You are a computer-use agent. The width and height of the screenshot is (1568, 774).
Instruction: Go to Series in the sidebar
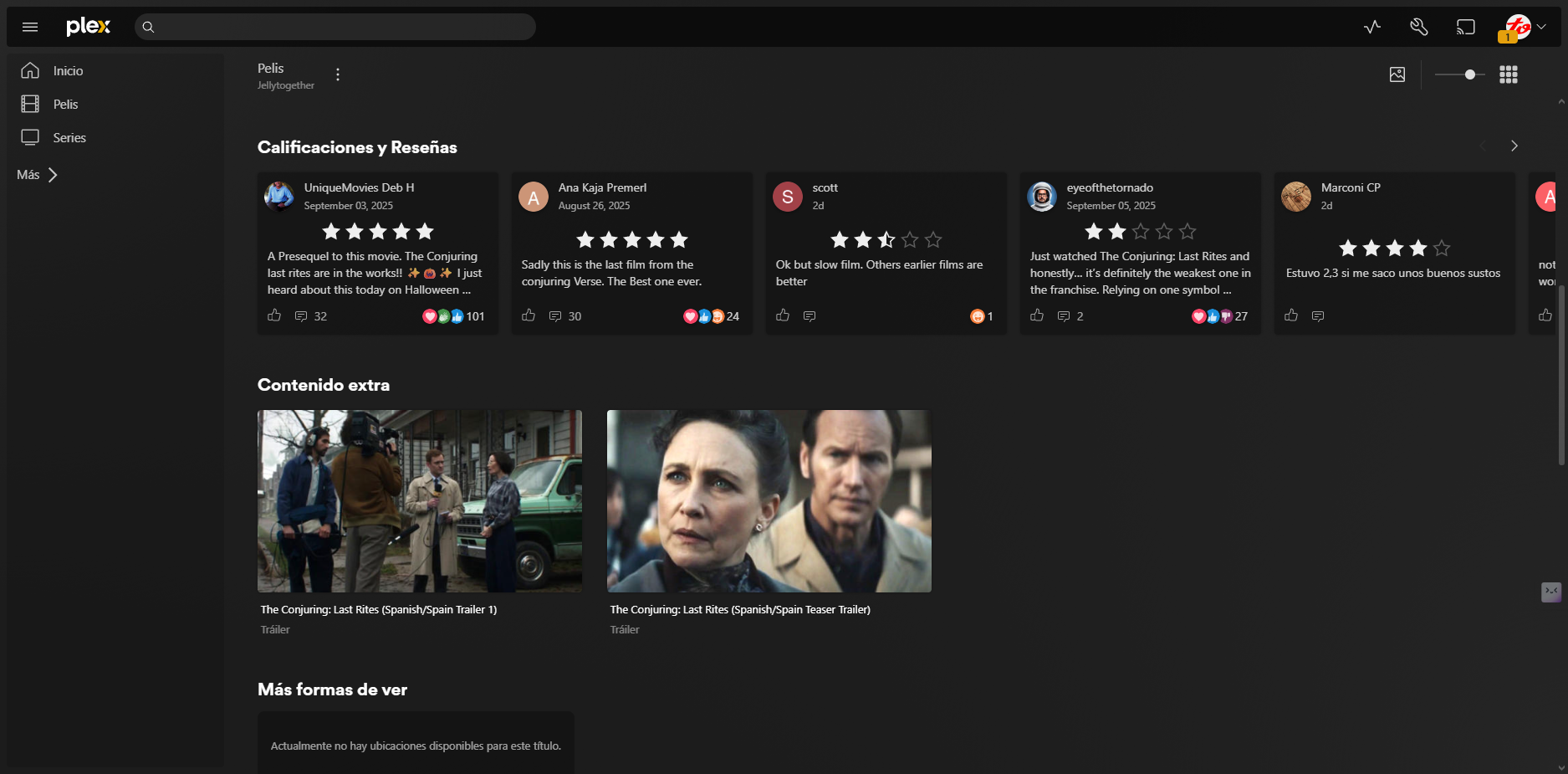click(x=69, y=137)
